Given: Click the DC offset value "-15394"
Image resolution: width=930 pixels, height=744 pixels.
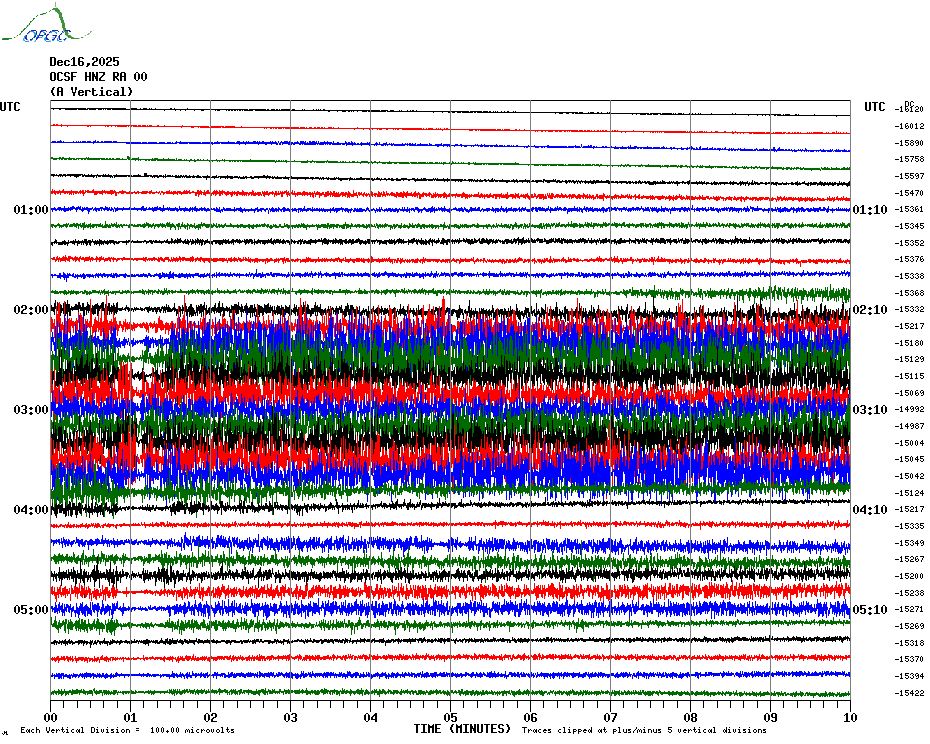Looking at the screenshot, I should point(909,676).
